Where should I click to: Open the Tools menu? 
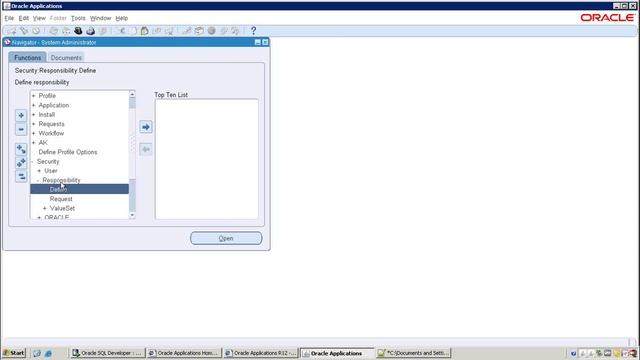[x=78, y=18]
